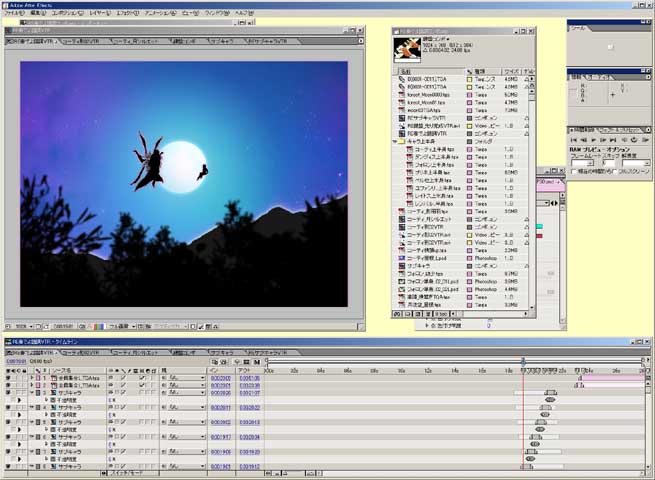Toggle audio speaker icon in time controls
Viewport: 655px width, 480px height.
point(624,140)
